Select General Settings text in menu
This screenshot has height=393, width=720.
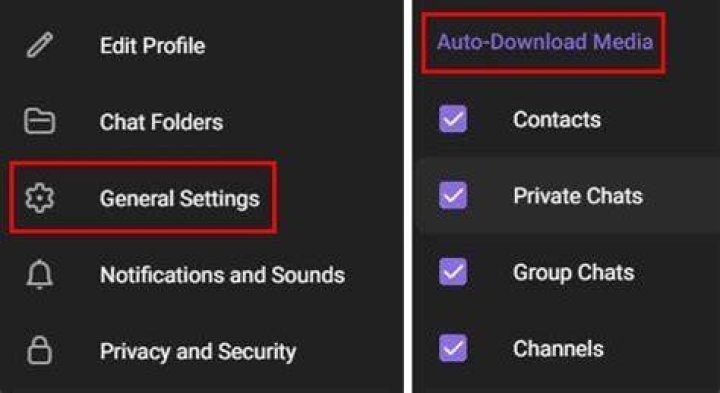[180, 199]
